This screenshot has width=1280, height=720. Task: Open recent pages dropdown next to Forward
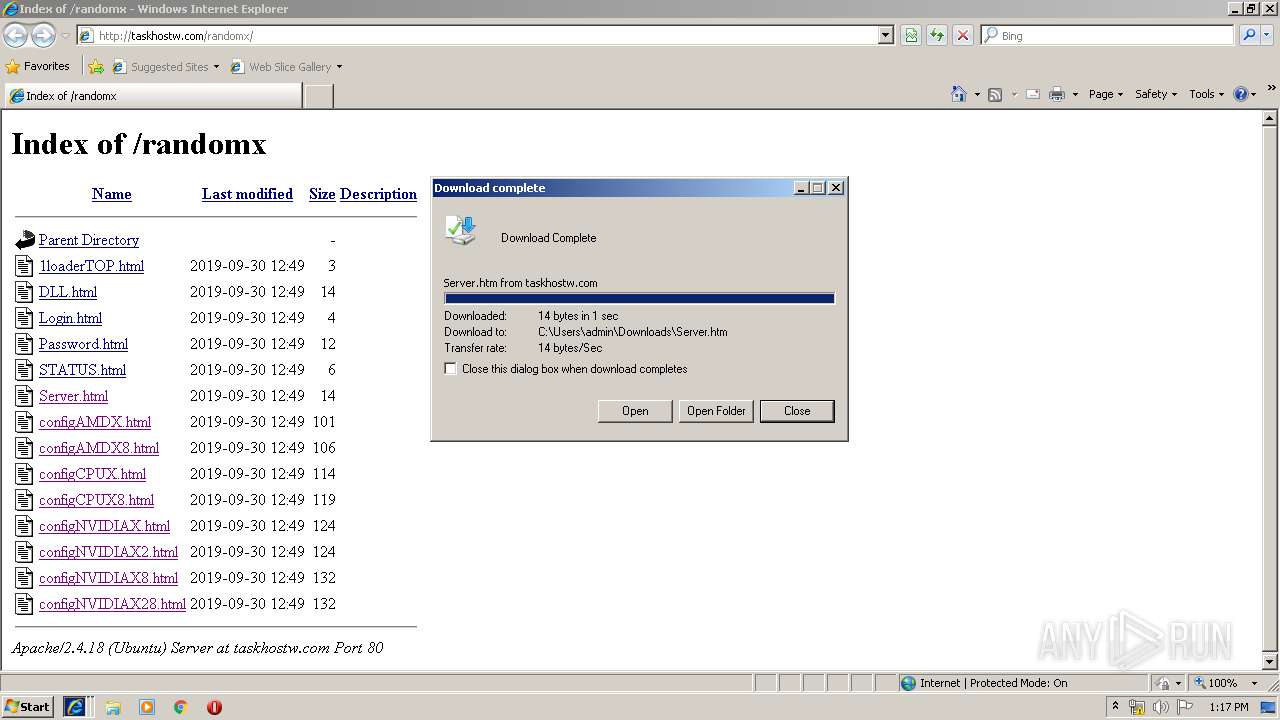click(x=65, y=36)
